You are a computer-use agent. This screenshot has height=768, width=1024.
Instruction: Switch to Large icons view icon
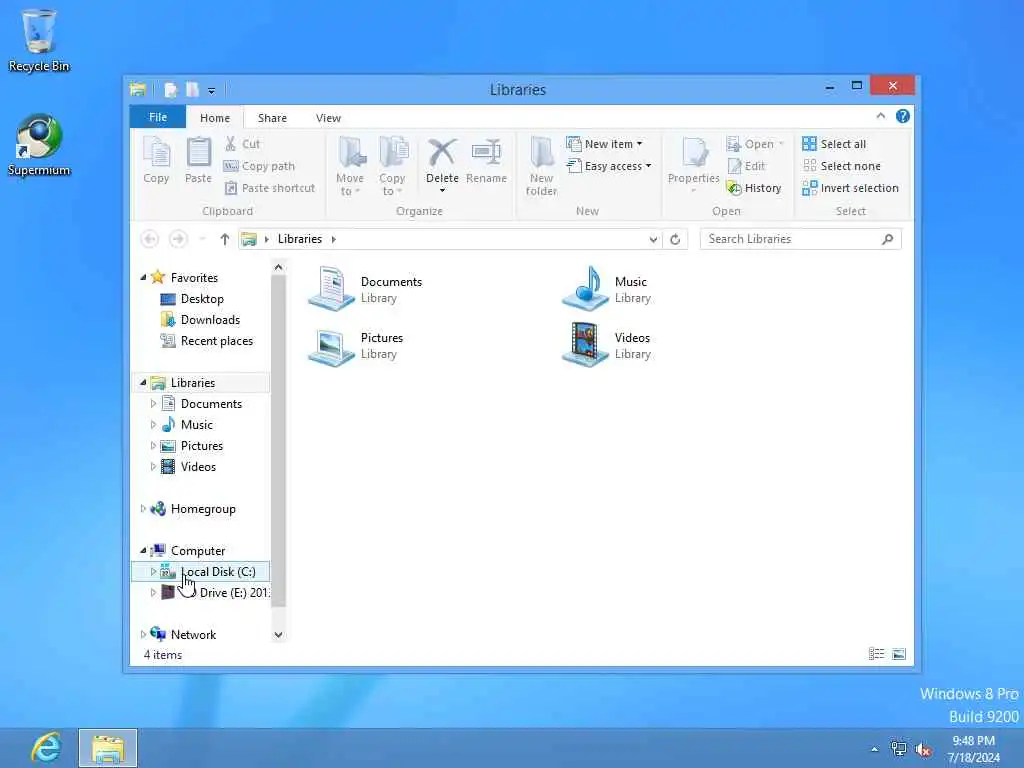pos(899,654)
